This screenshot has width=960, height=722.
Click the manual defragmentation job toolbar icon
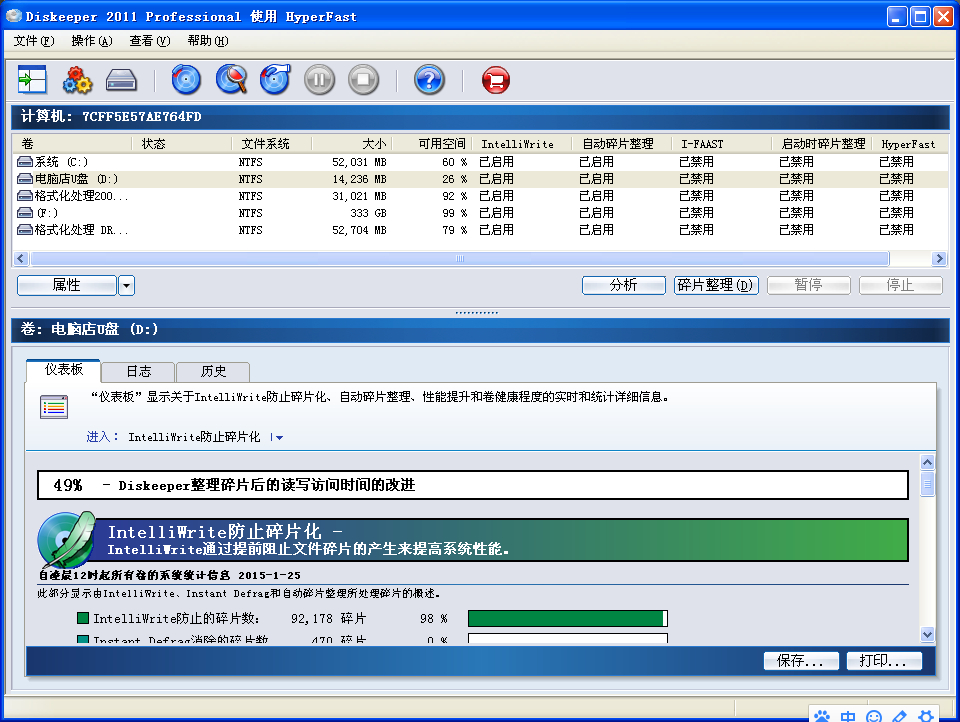[276, 80]
